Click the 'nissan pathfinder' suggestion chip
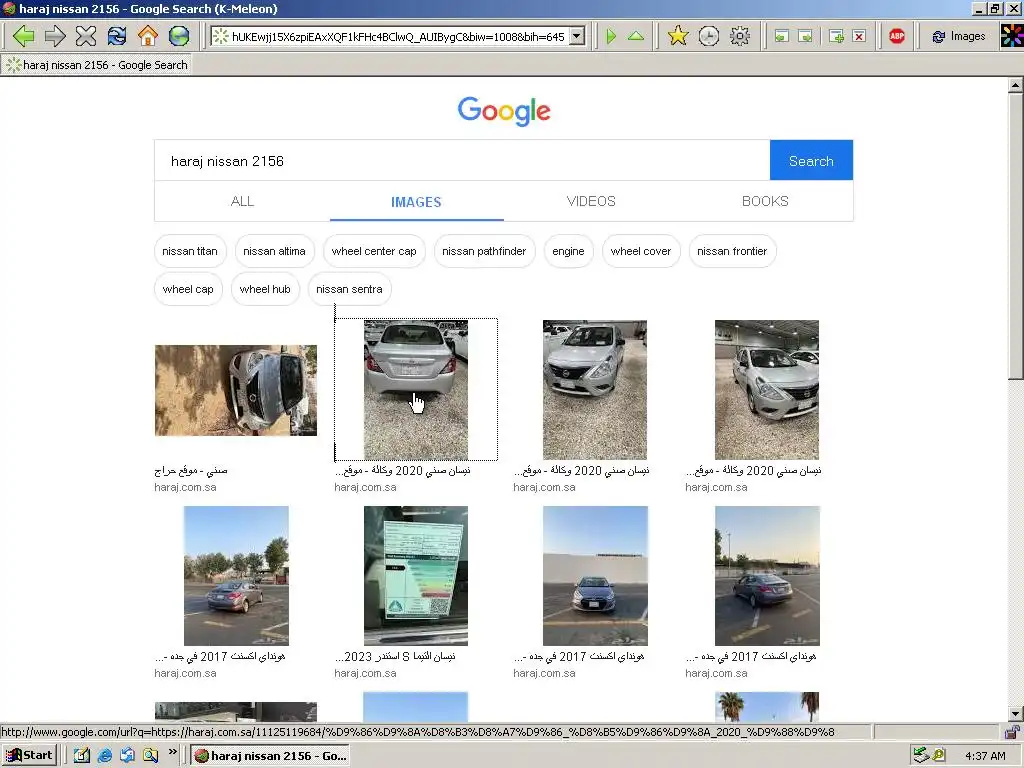 pos(484,251)
